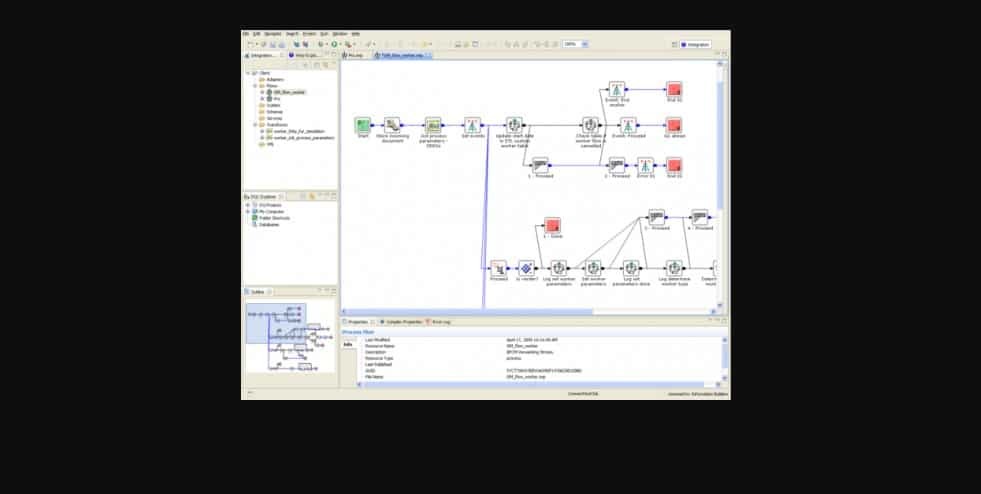Screen dimensions: 981x494
Task: Open the File menu
Action: (245, 33)
